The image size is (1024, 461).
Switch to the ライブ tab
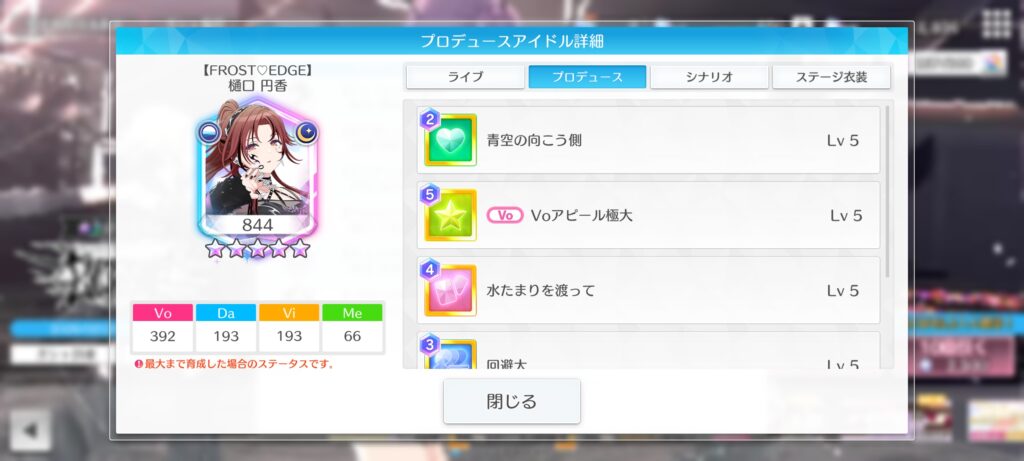(465, 77)
